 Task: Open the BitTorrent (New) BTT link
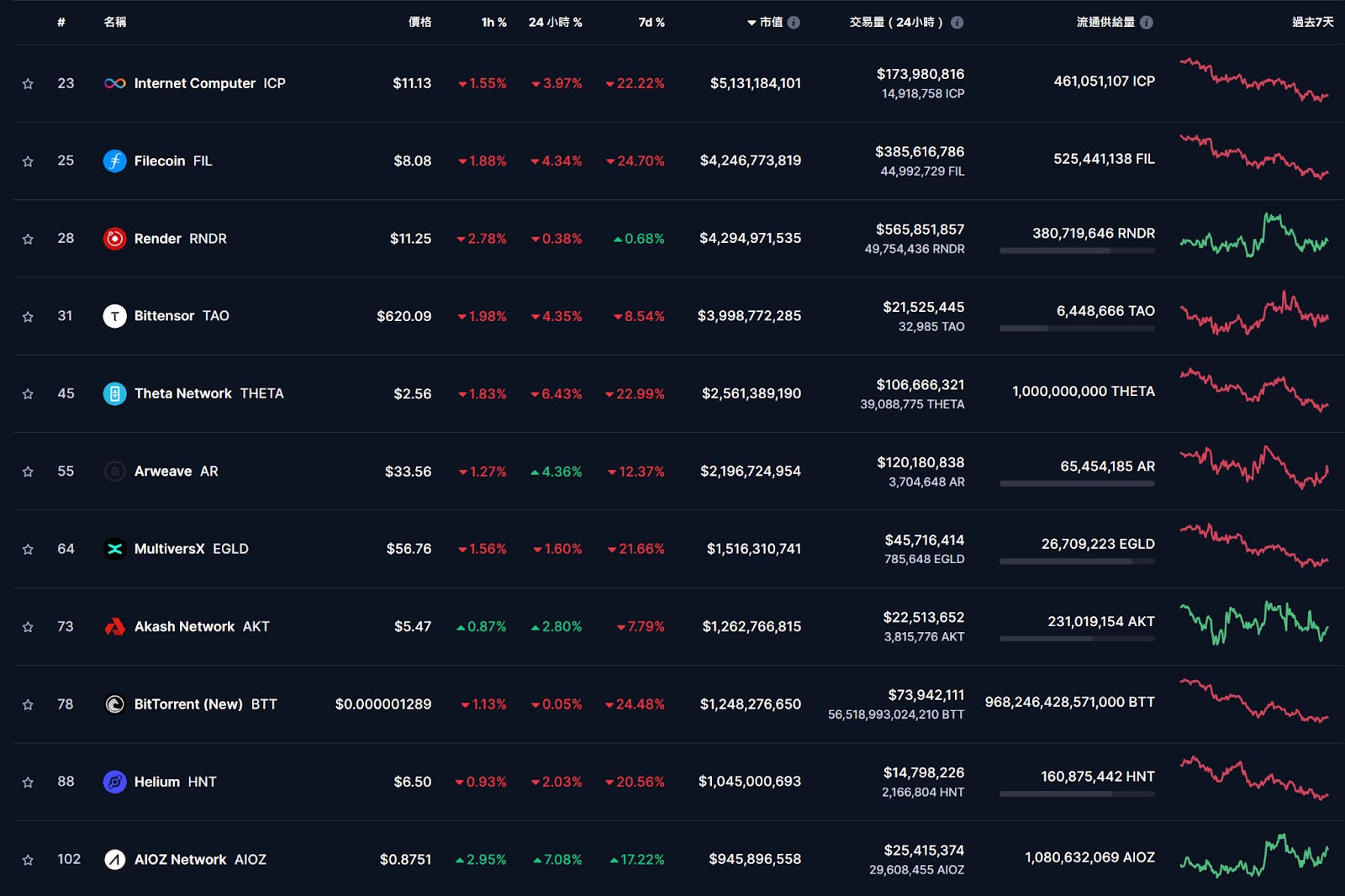pos(206,704)
